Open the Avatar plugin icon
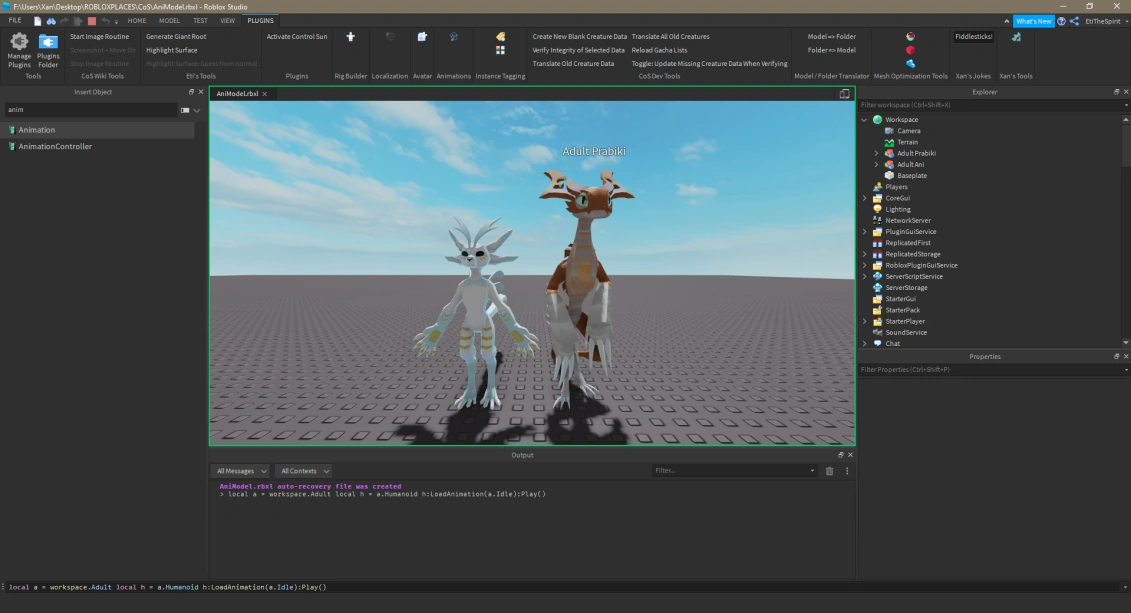 tap(422, 37)
